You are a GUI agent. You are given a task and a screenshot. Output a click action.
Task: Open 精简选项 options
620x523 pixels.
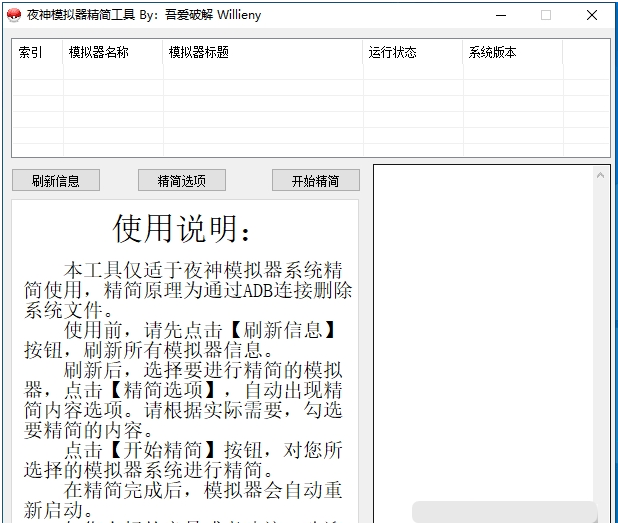(x=182, y=180)
